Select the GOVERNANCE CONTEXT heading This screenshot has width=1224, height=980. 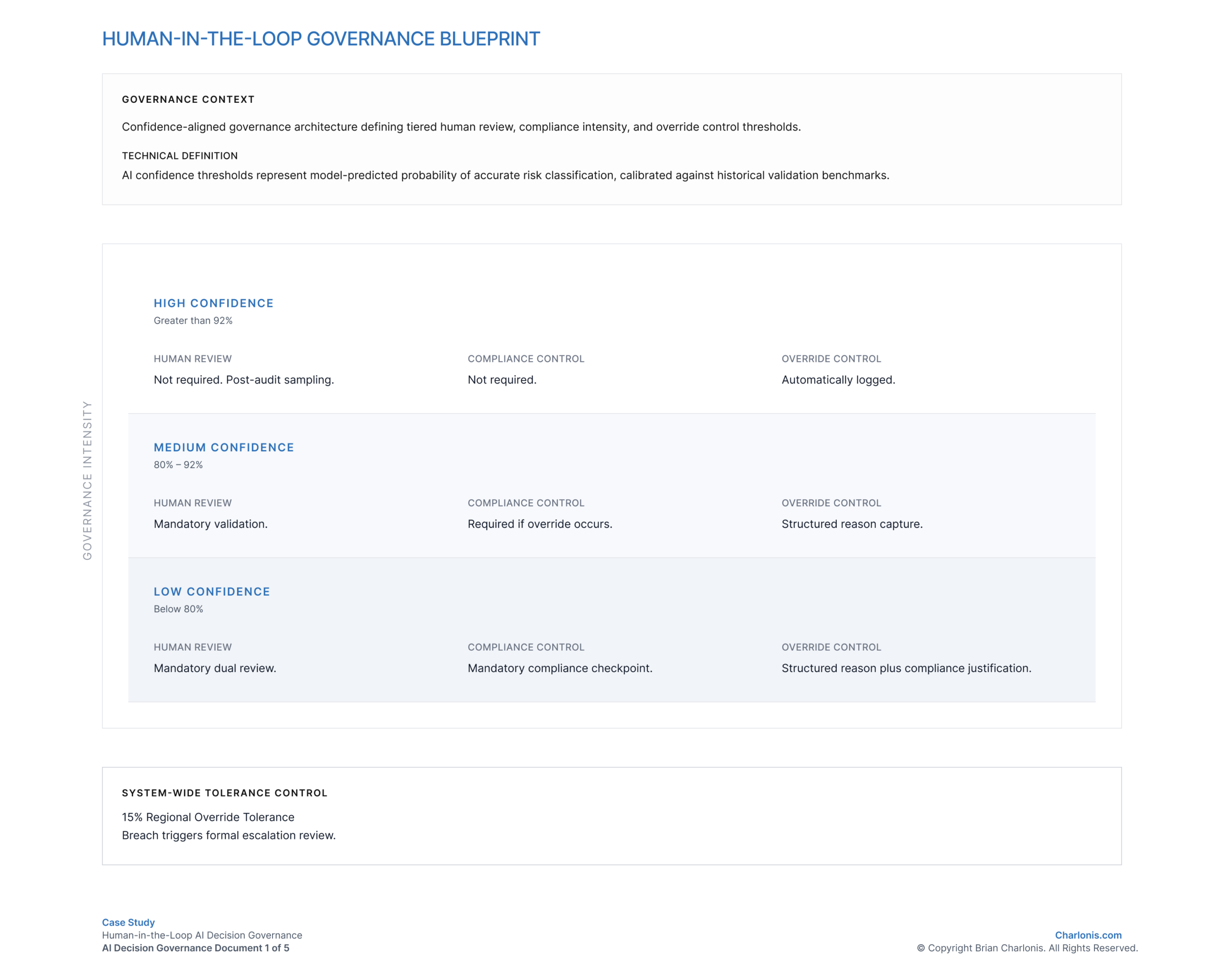(x=188, y=99)
